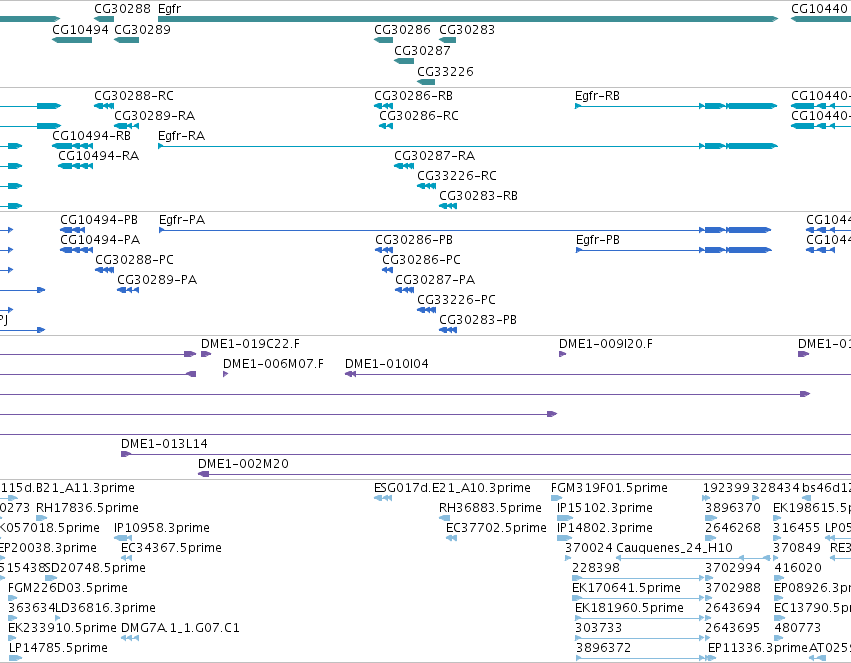Click the ESG017d.E21_A10.3prime EST
This screenshot has height=663, width=851.
tap(383, 498)
